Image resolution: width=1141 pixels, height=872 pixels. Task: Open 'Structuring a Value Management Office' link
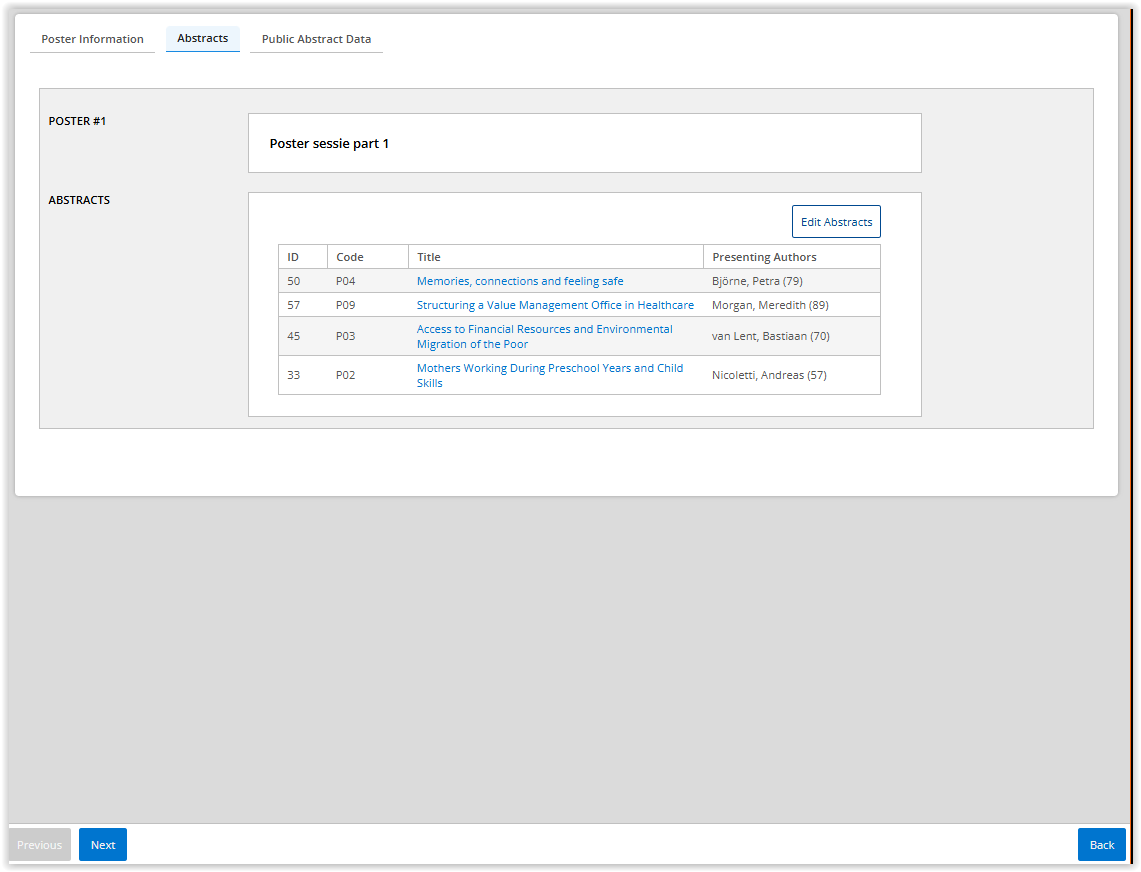click(555, 305)
